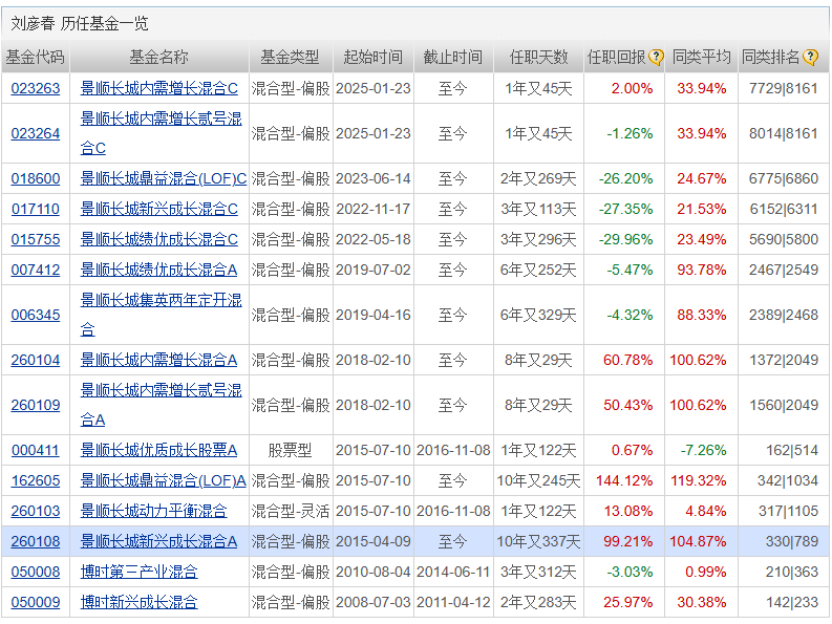This screenshot has width=832, height=624.
Task: Sort table by 起始时间 column header
Action: point(373,57)
